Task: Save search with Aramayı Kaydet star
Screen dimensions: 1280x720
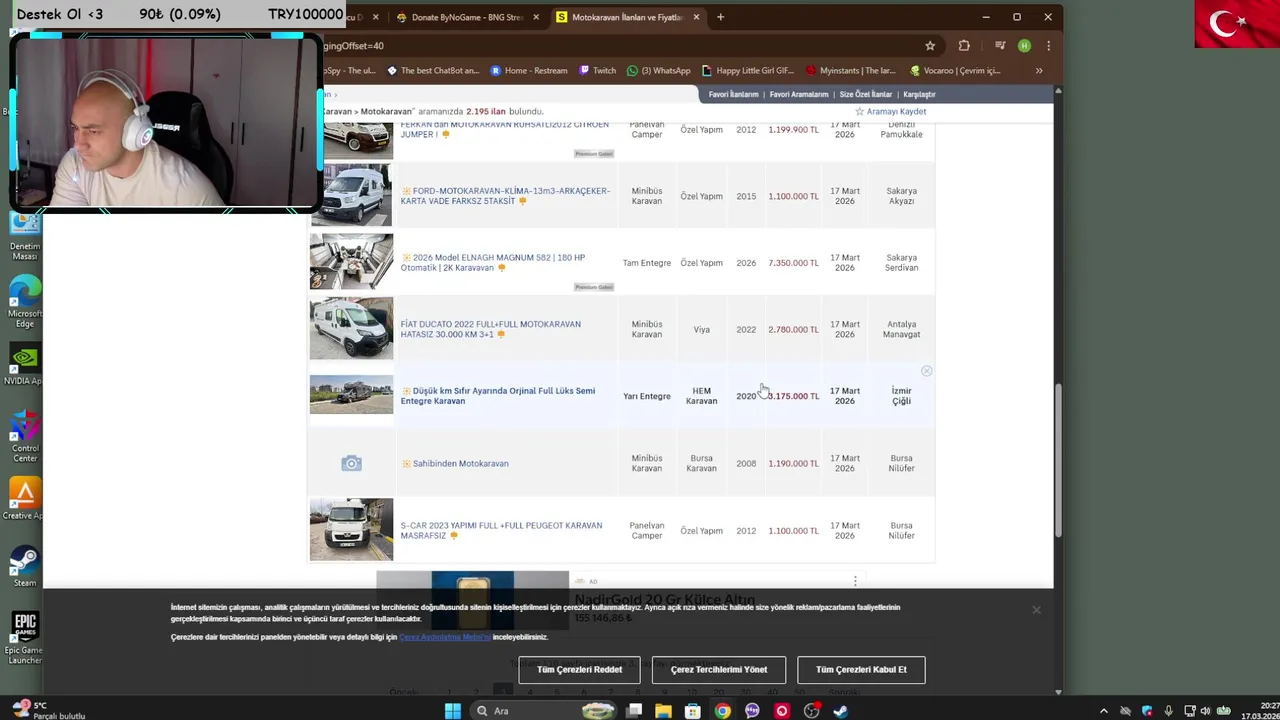Action: click(x=890, y=112)
